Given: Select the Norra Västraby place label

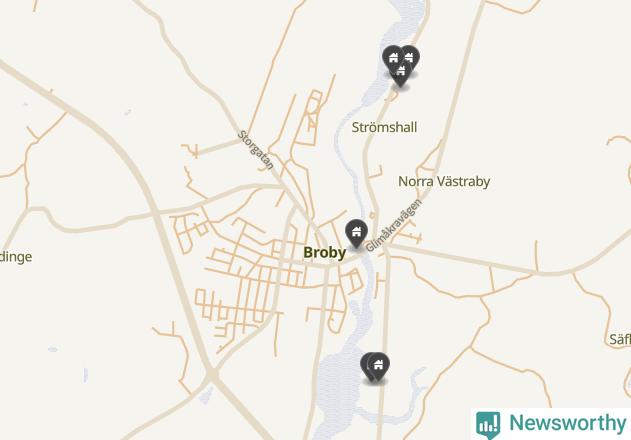Looking at the screenshot, I should pos(444,182).
